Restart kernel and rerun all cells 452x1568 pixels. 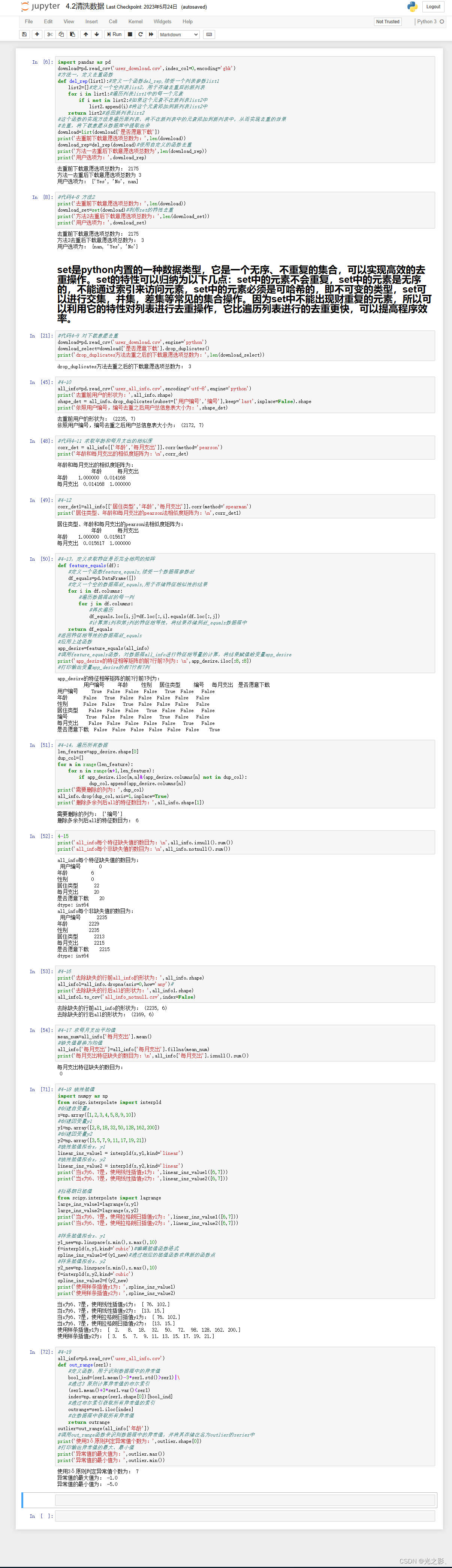click(151, 34)
